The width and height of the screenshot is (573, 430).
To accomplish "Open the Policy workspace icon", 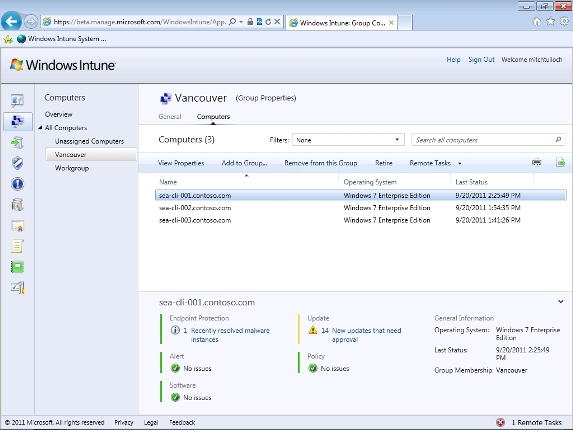I will coord(17,246).
